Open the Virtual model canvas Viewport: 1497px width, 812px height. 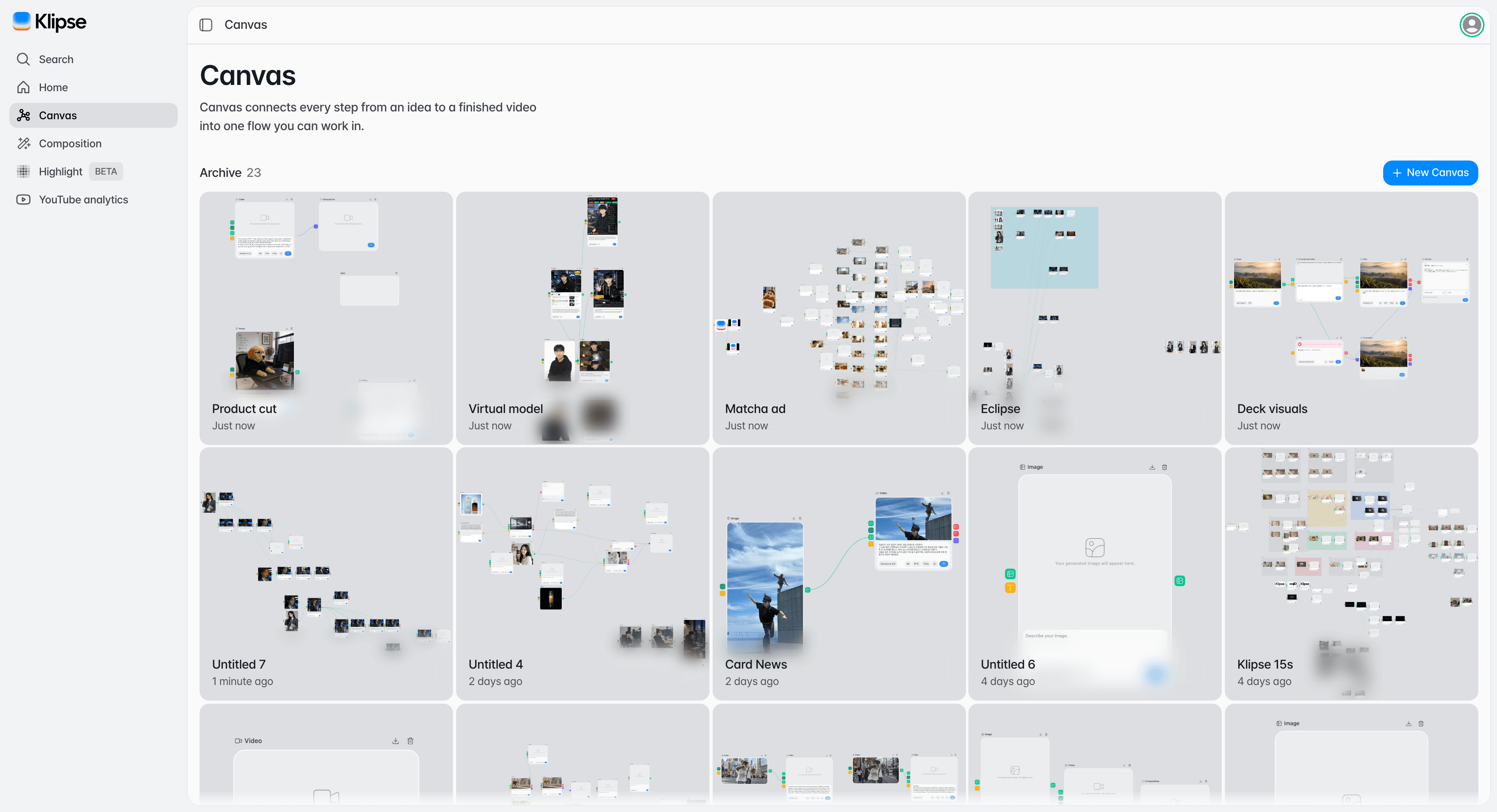point(582,318)
